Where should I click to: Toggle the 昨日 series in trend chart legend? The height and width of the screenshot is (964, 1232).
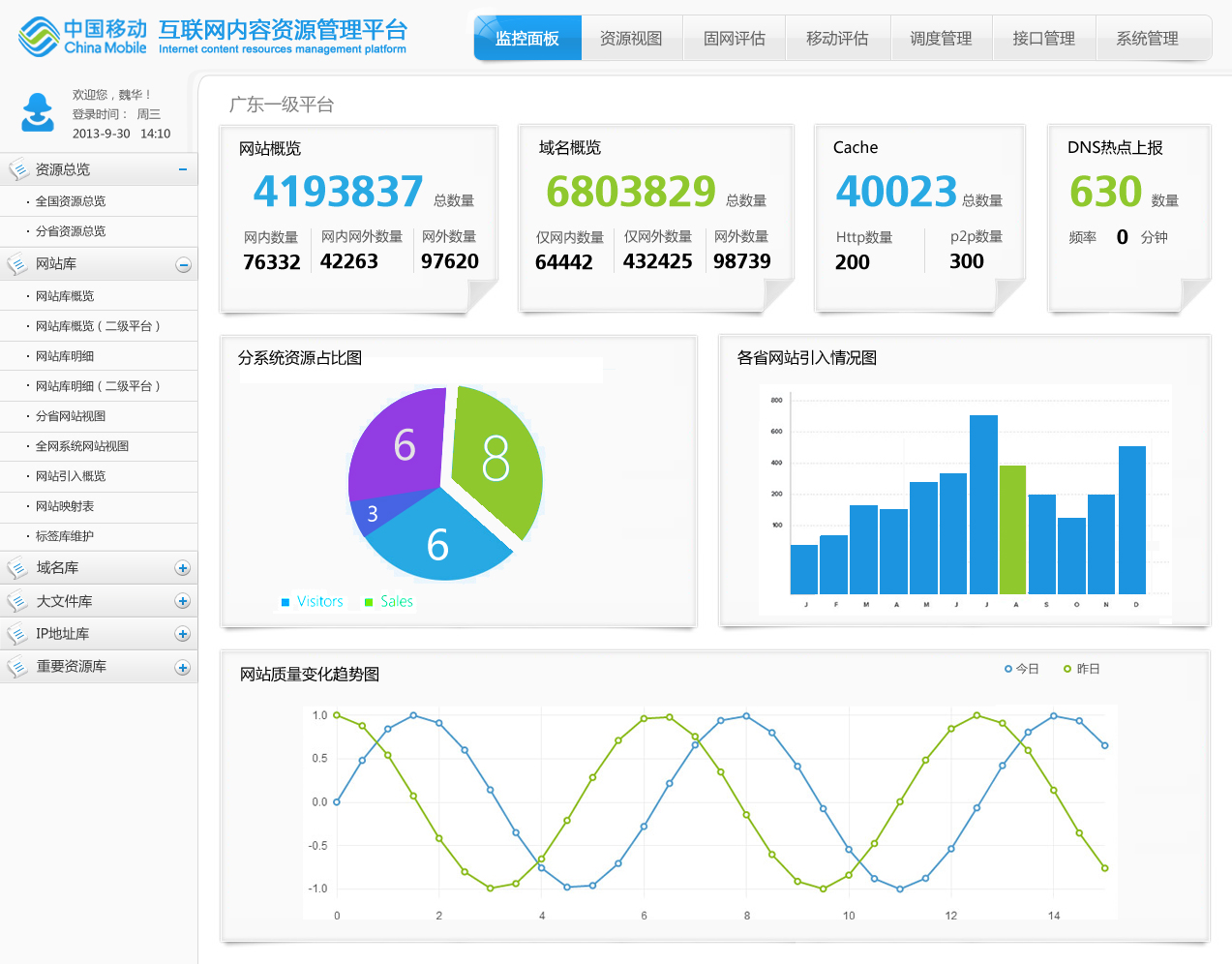pos(1081,669)
